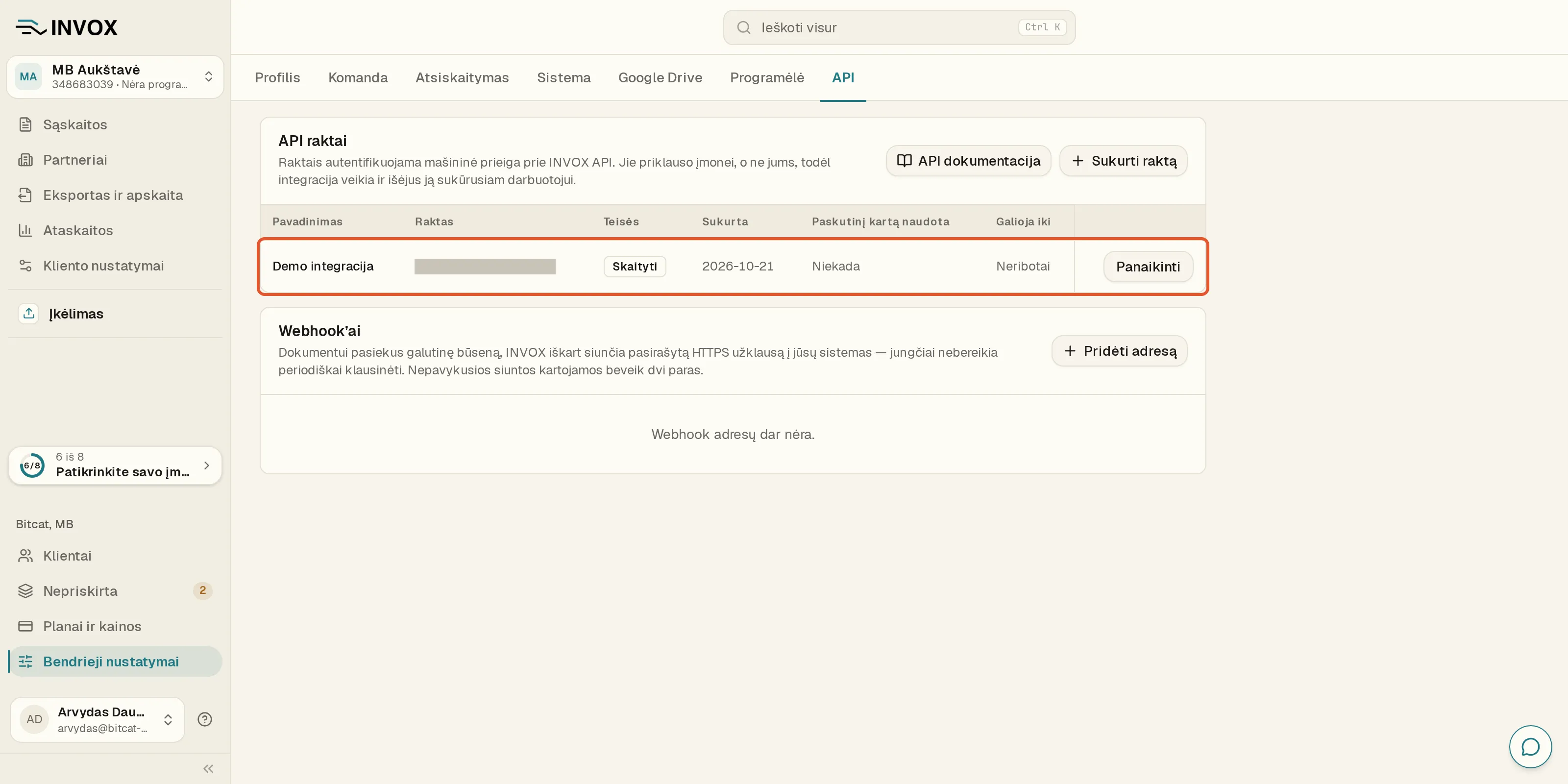Collapse the sidebar with double chevron

click(x=208, y=769)
